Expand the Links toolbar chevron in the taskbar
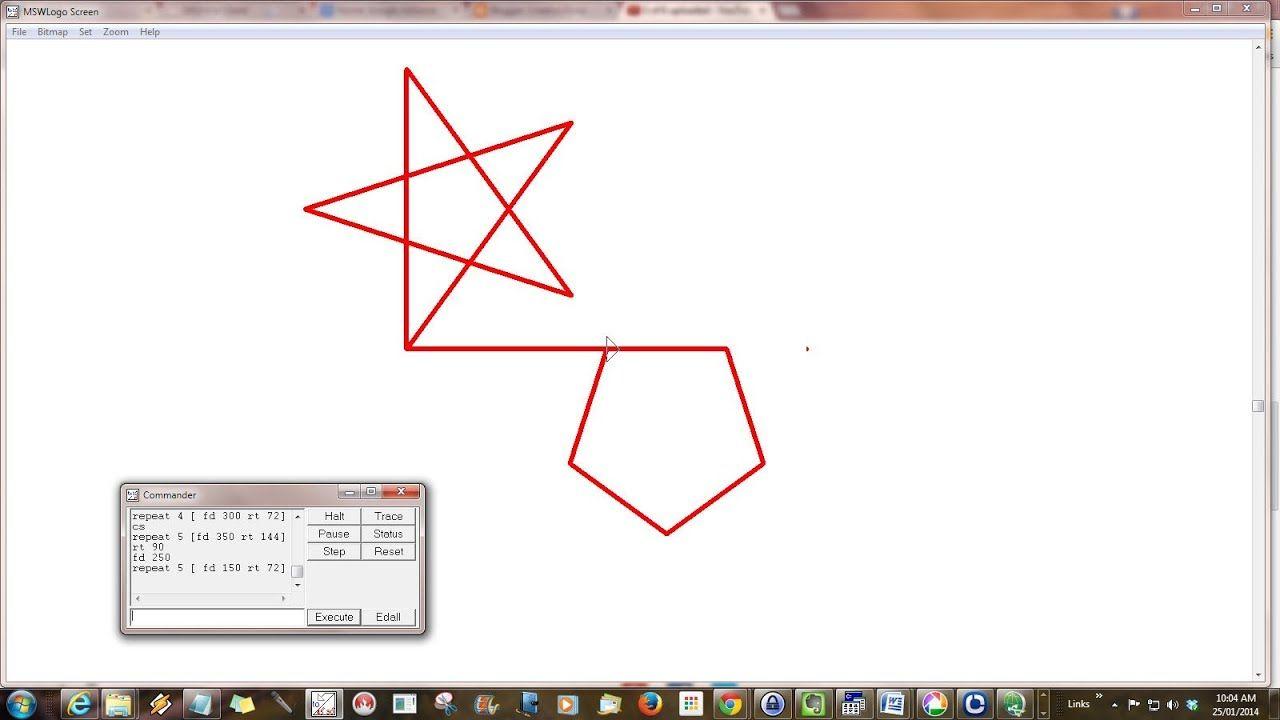 pyautogui.click(x=1099, y=697)
